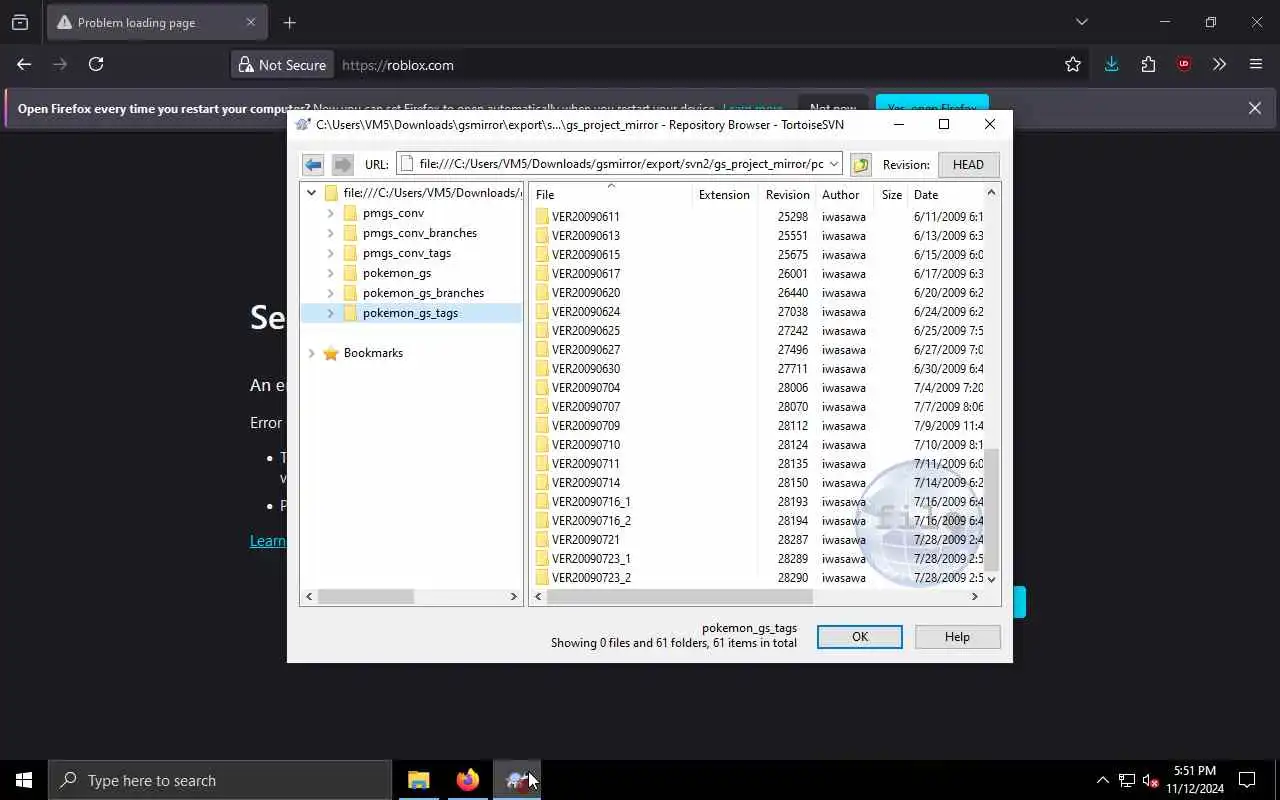Select the VER20090710 folder

pos(586,445)
